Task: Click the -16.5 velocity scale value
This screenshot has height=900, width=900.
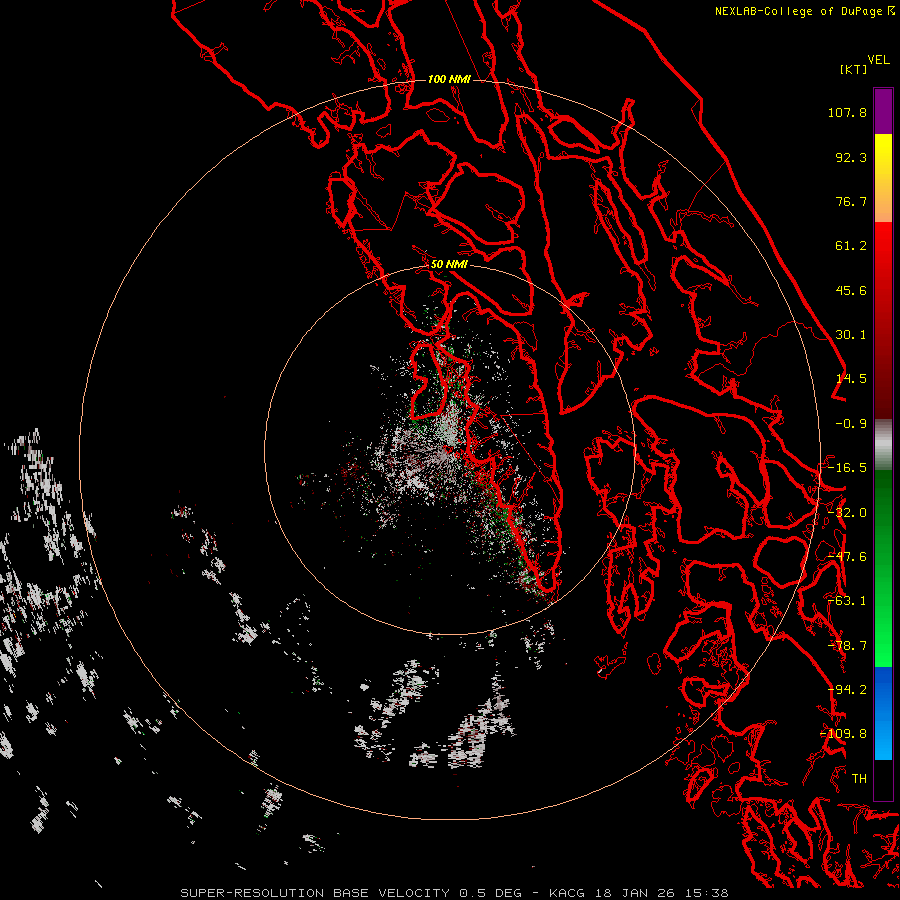Action: (x=847, y=468)
